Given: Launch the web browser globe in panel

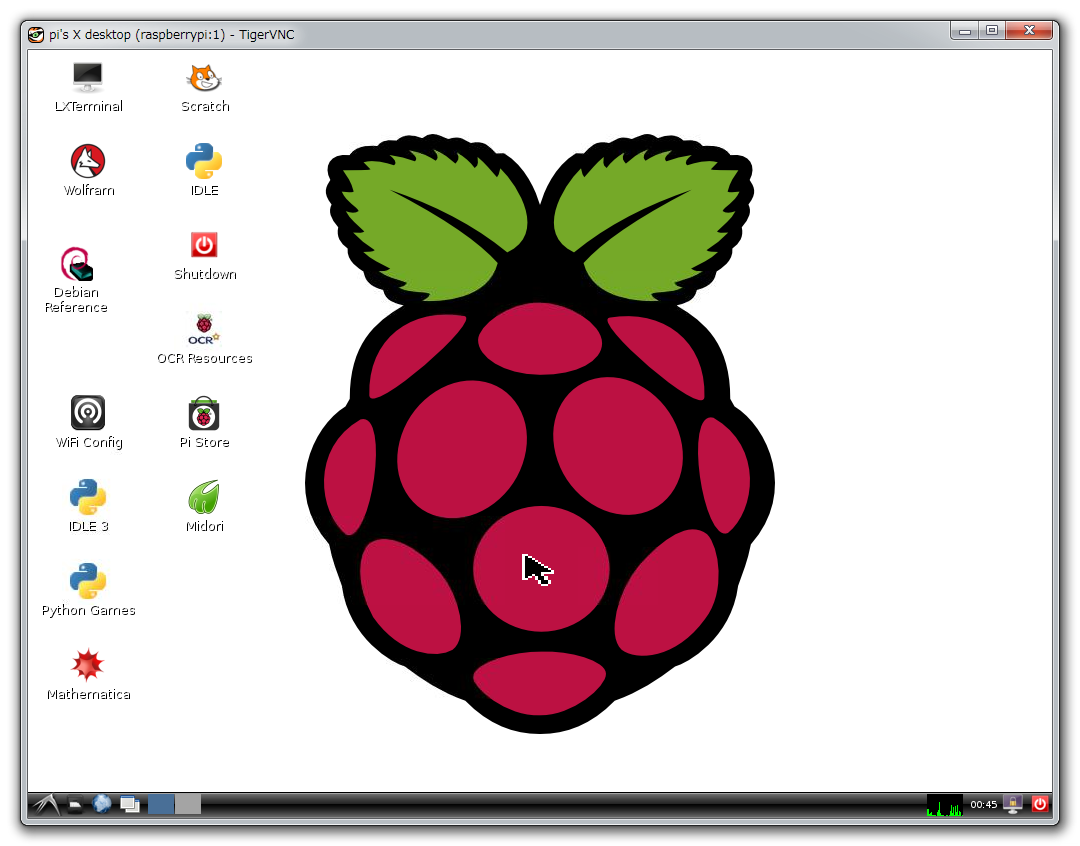Looking at the screenshot, I should pos(102,804).
